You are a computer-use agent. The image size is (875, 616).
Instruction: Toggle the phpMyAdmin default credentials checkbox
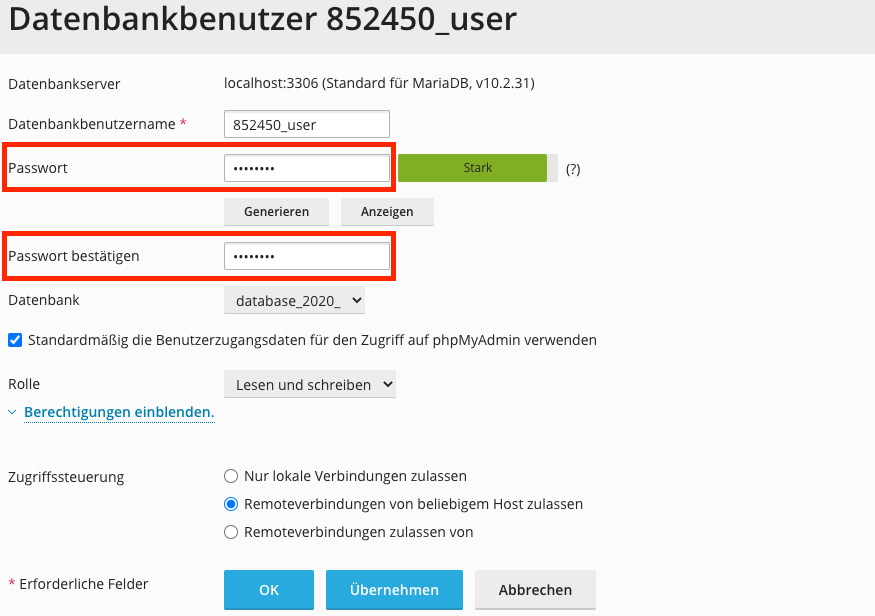[15, 340]
